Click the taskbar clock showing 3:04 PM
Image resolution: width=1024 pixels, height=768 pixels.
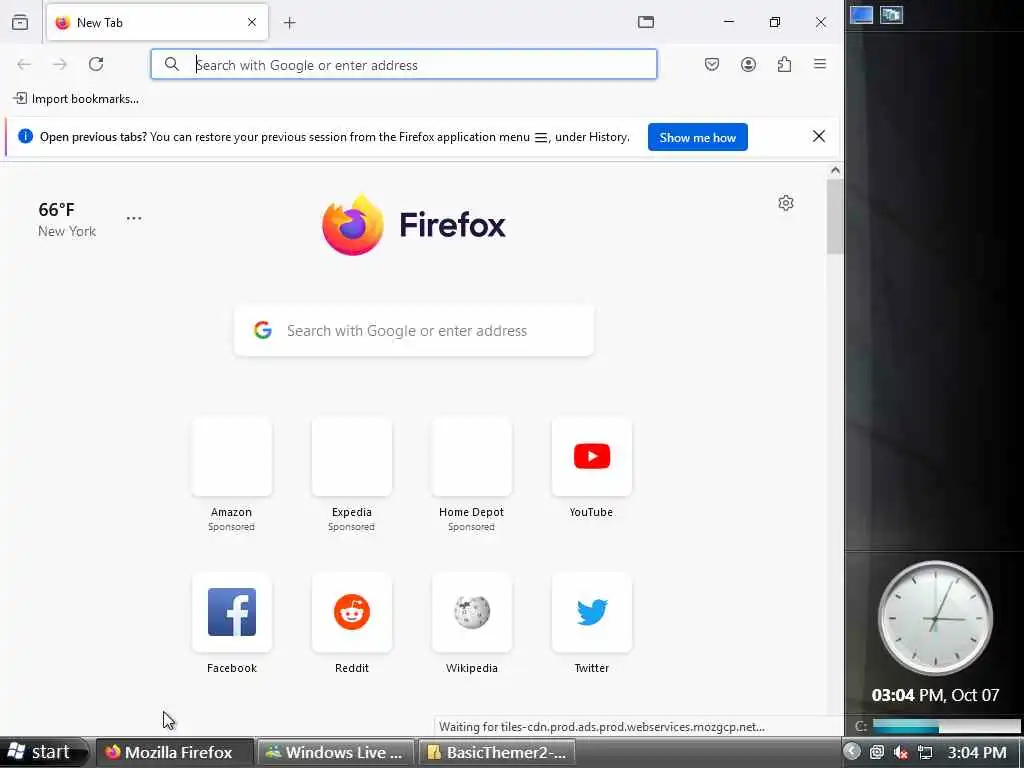click(x=977, y=752)
